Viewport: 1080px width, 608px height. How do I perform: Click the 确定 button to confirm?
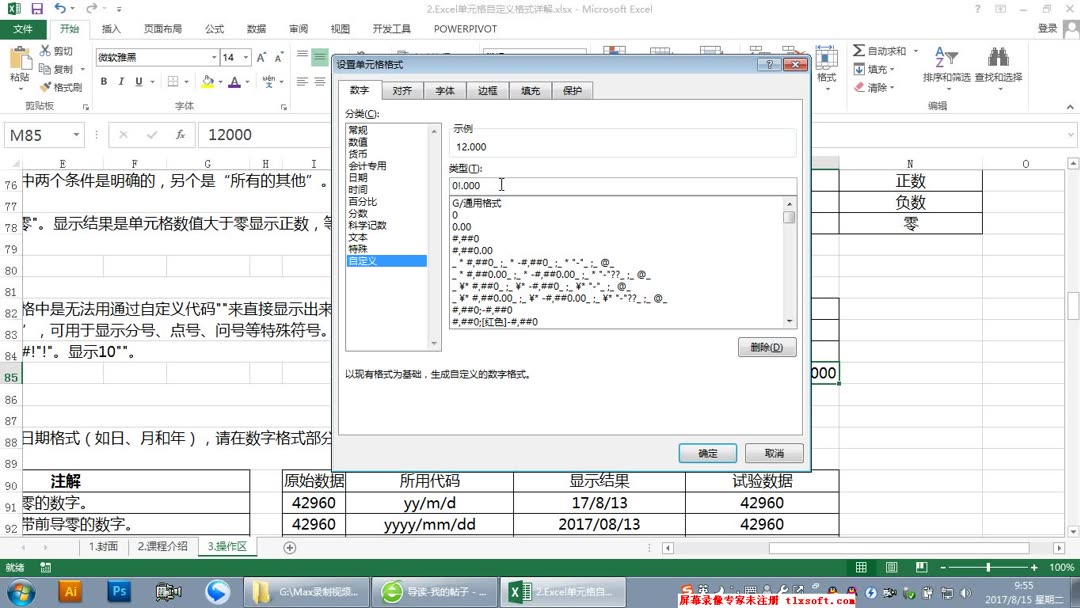point(708,453)
